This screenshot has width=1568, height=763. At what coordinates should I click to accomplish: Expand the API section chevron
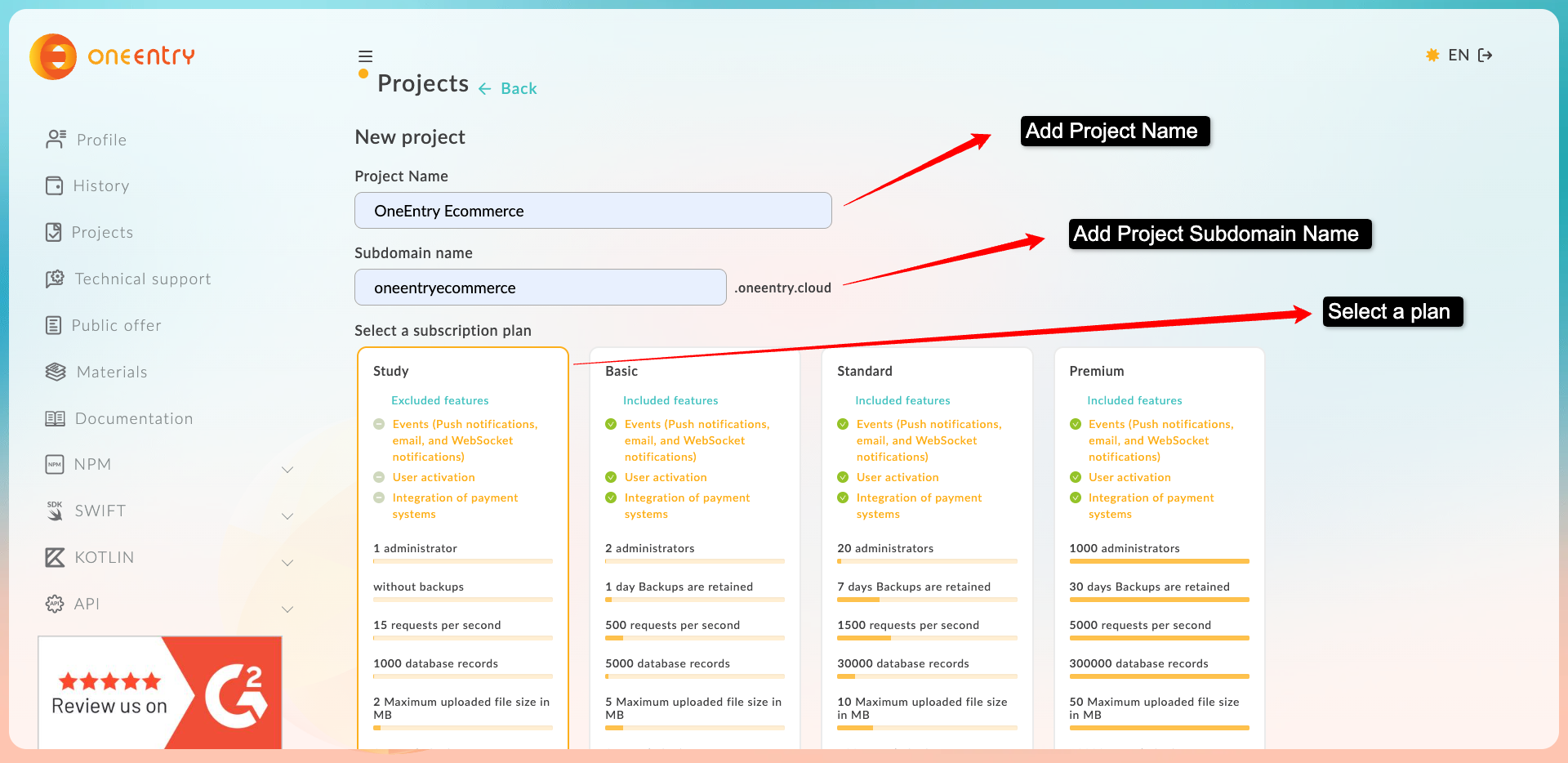[287, 609]
